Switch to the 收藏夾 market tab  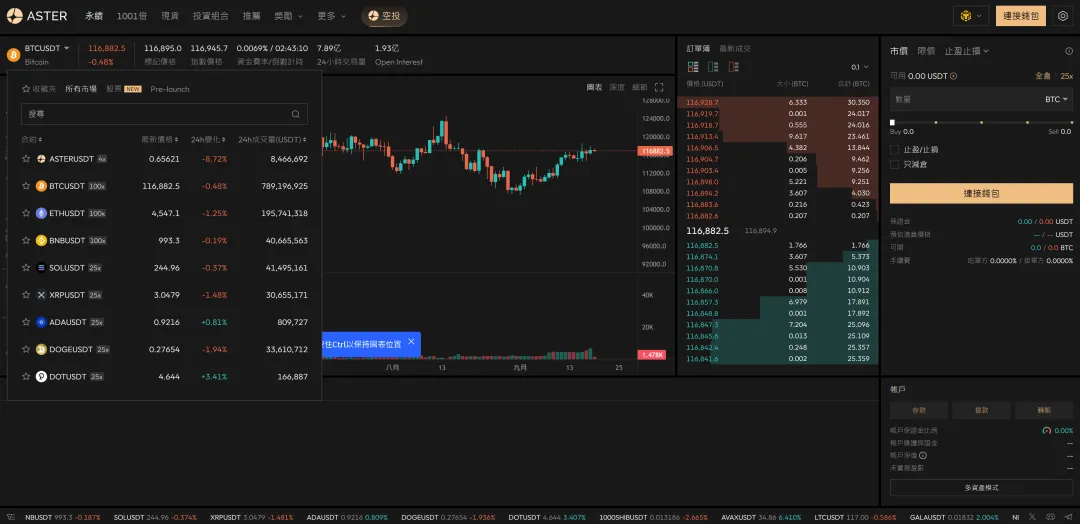[x=39, y=89]
